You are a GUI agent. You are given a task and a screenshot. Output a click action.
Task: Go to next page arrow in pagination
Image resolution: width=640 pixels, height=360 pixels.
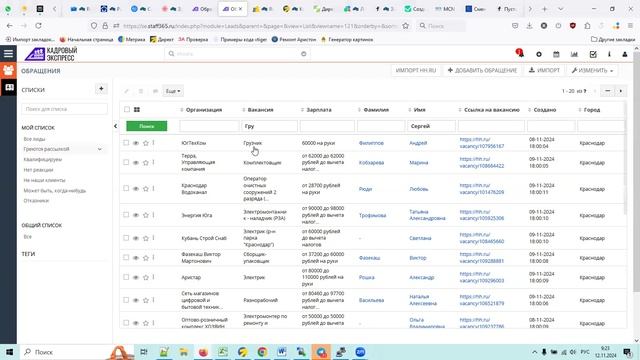pos(620,91)
